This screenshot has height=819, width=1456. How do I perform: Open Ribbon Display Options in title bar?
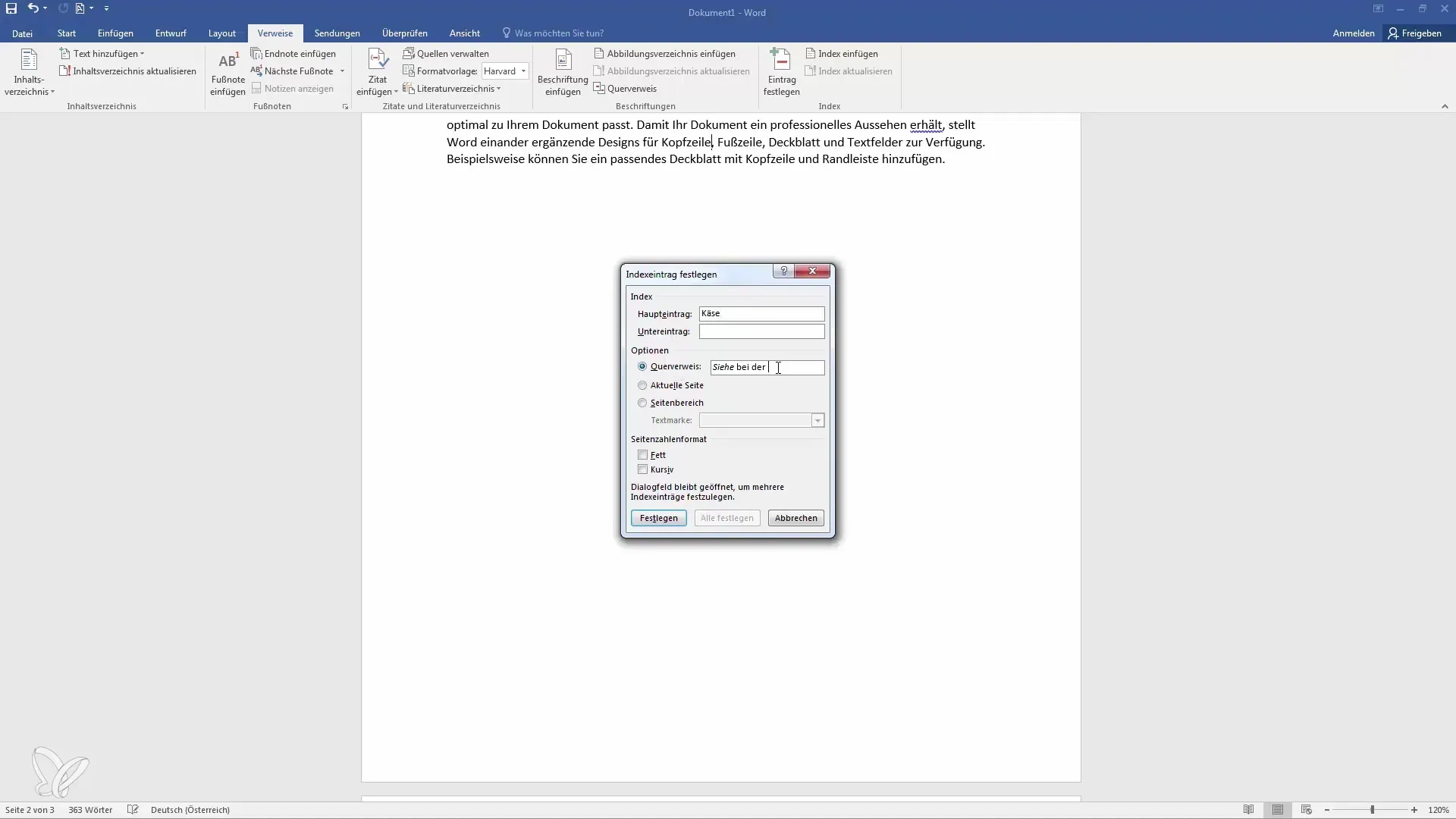coord(1378,9)
